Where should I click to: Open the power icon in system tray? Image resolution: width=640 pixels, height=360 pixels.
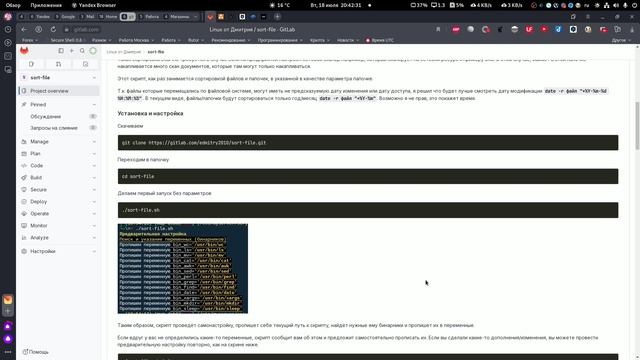click(x=634, y=5)
